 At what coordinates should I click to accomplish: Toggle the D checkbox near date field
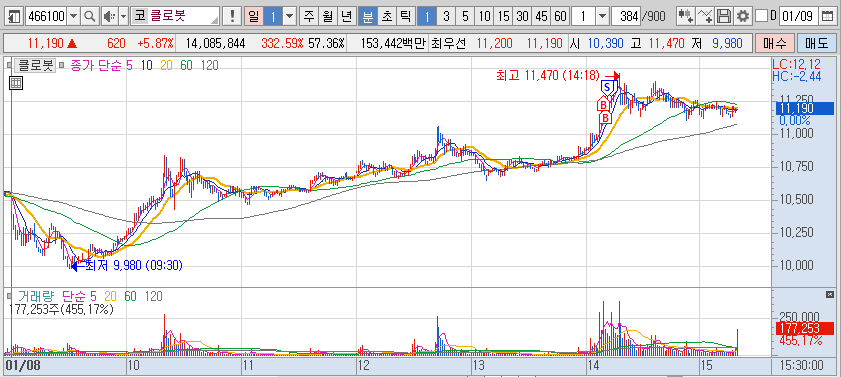761,16
